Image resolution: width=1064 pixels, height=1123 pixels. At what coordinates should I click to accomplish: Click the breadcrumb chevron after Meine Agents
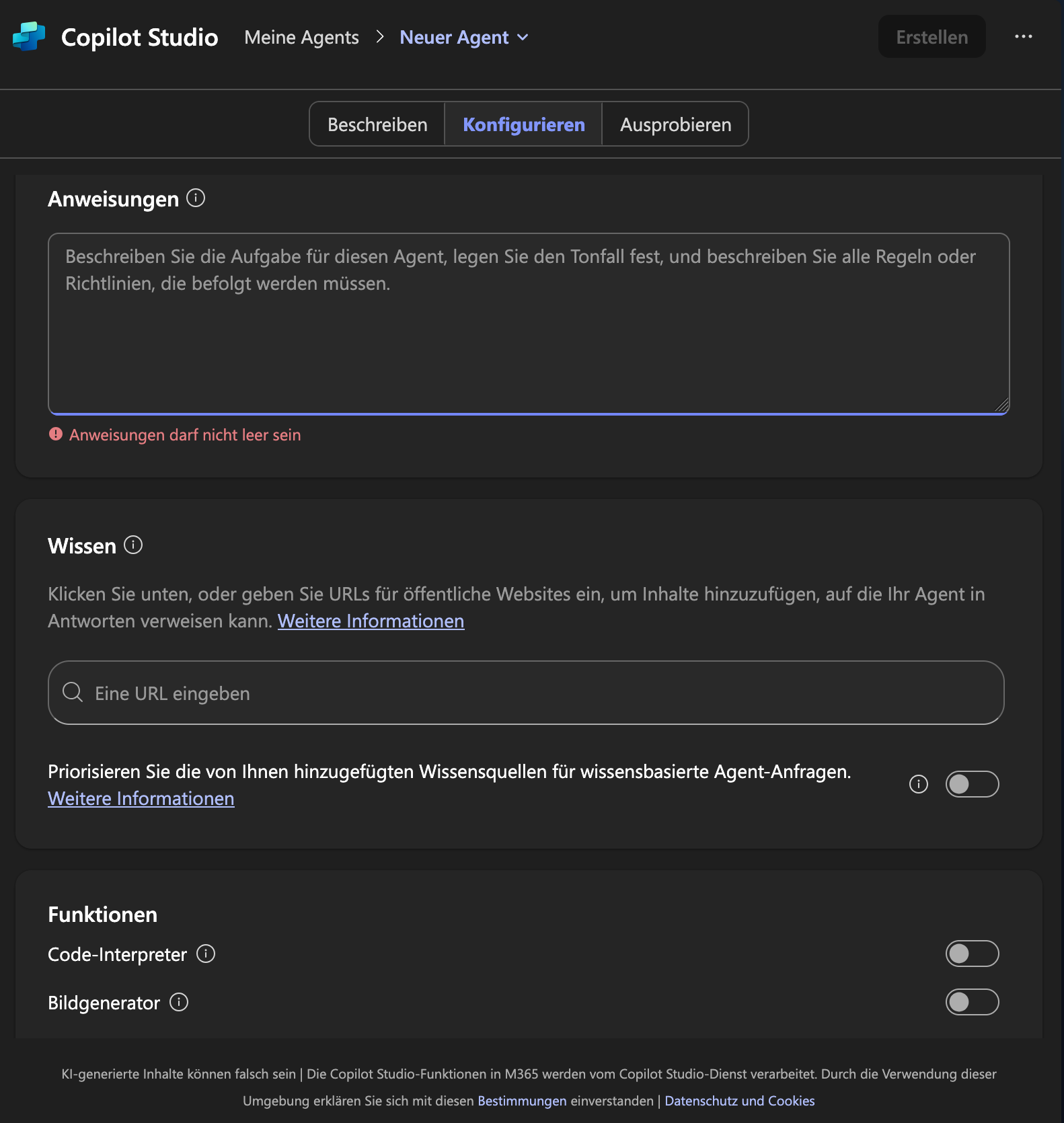tap(379, 37)
